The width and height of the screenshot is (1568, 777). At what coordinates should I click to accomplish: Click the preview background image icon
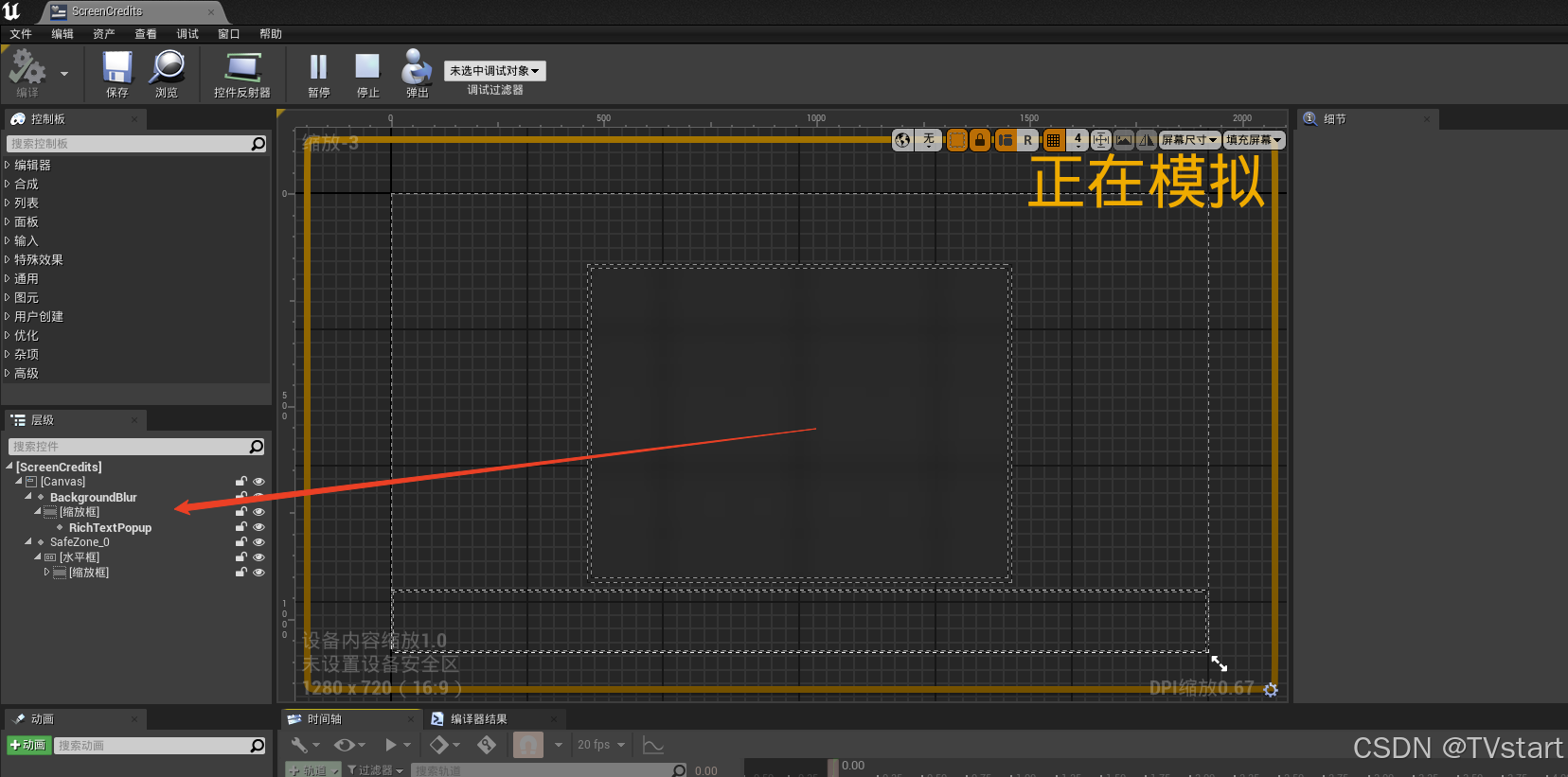coord(1124,140)
